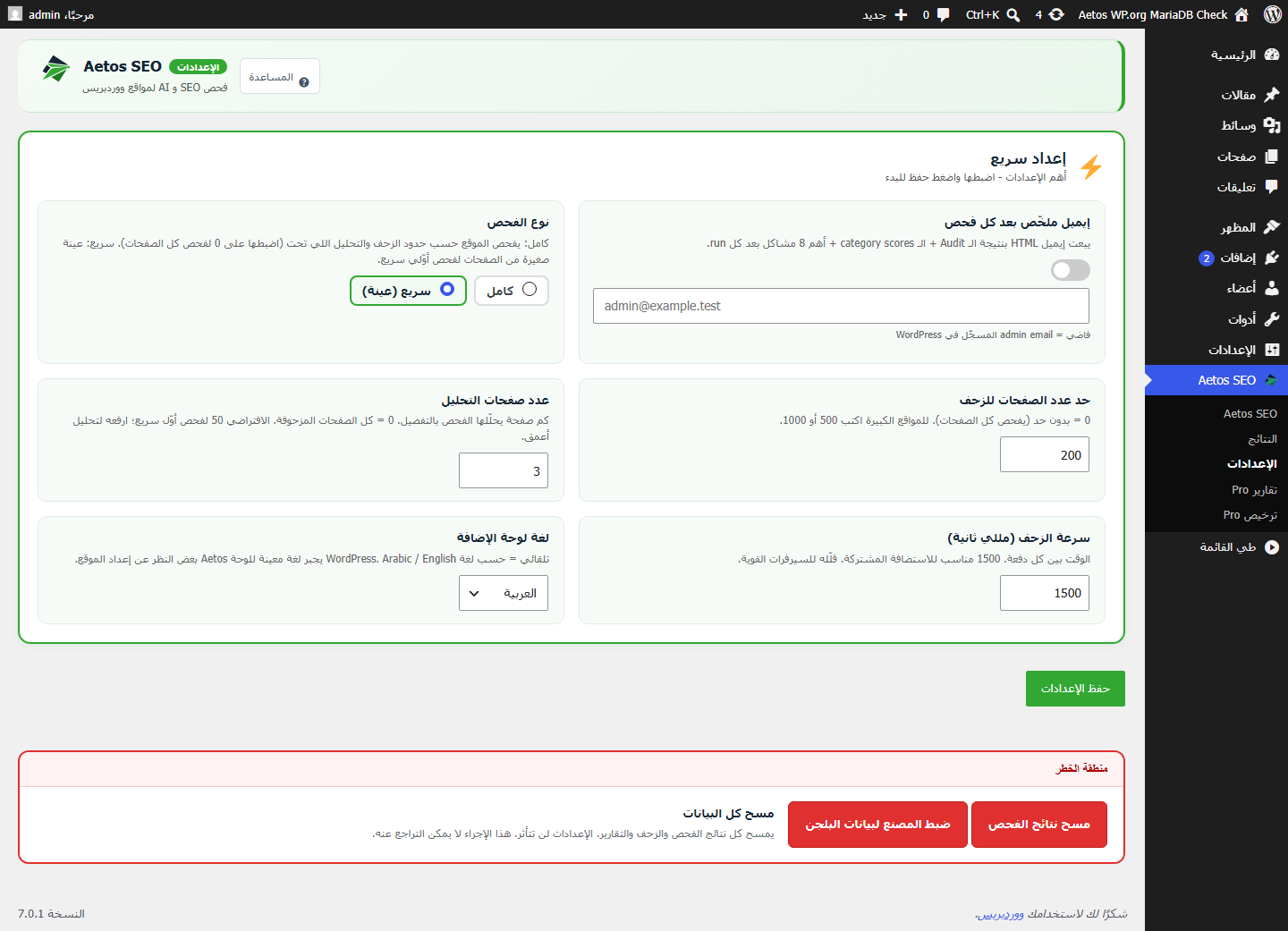Open the updates refresh icon

(1056, 14)
